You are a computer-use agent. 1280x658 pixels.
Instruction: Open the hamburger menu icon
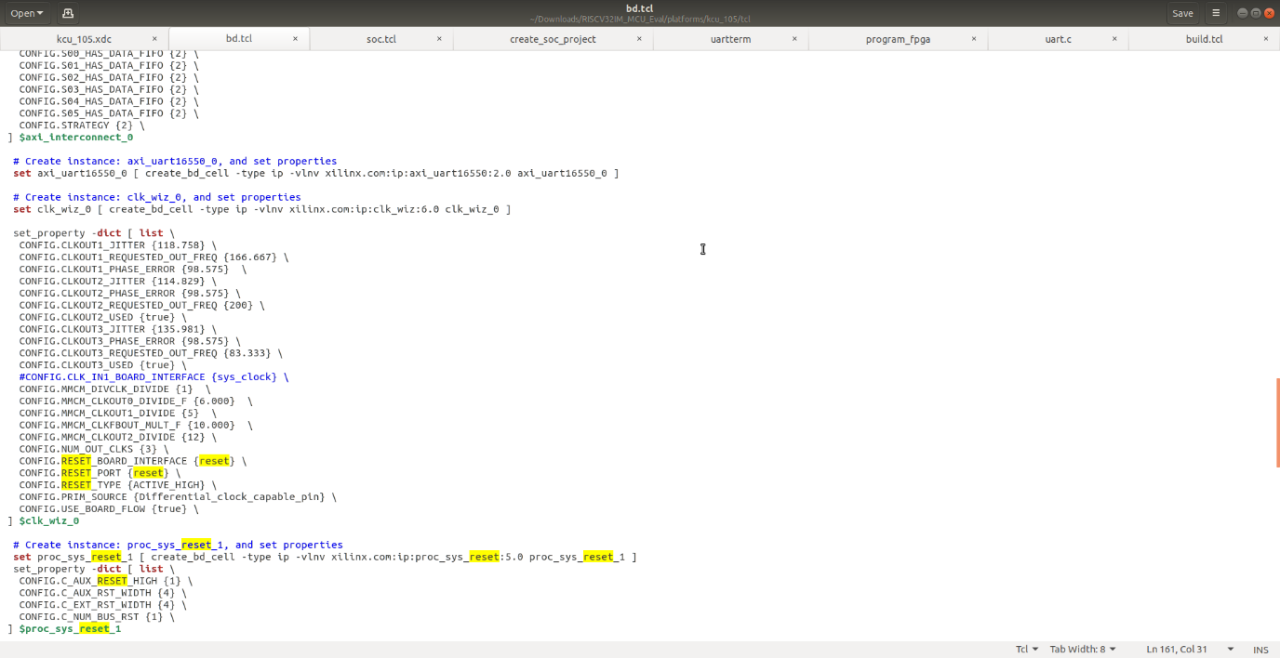(x=1216, y=13)
